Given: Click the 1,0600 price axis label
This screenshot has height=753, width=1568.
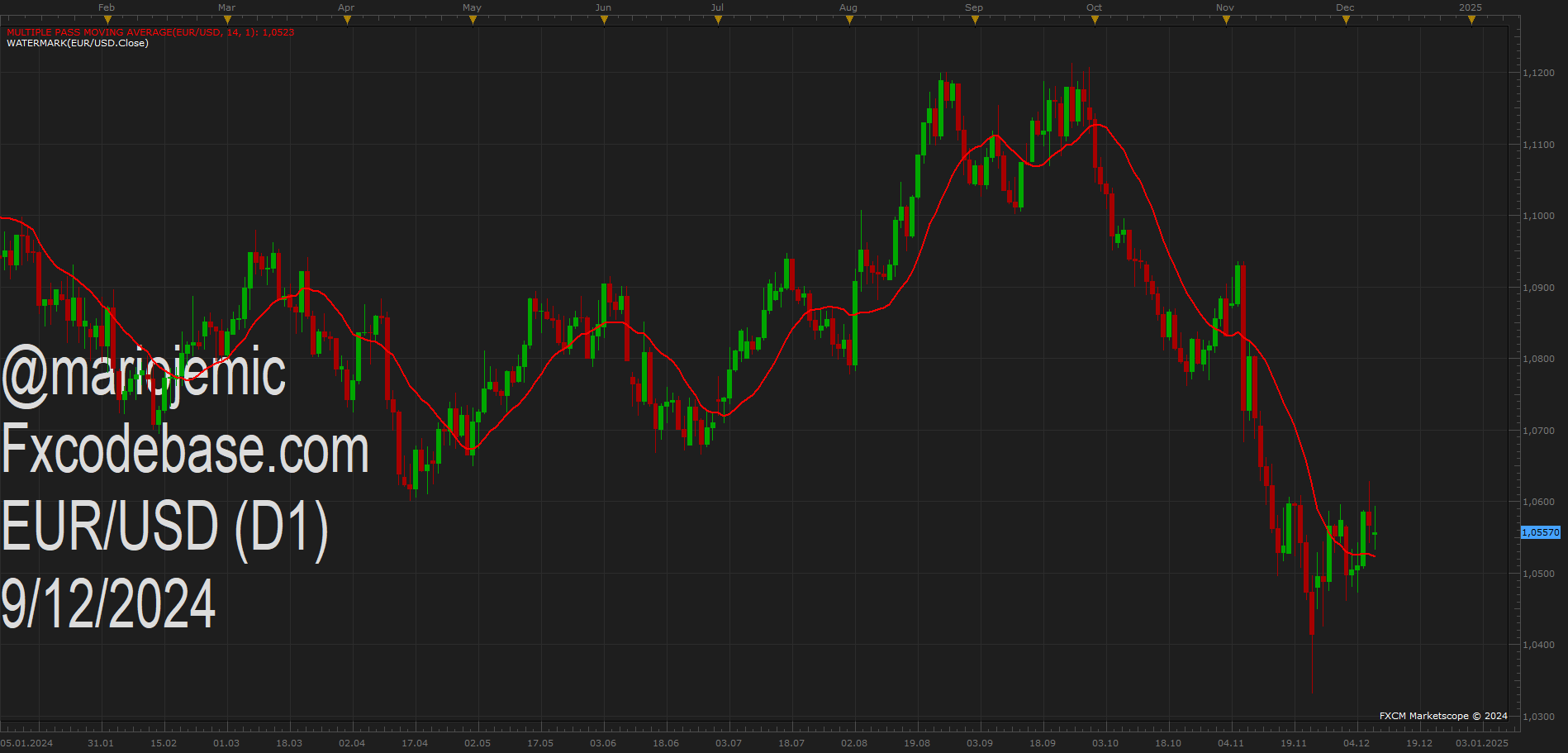Looking at the screenshot, I should (x=1538, y=502).
